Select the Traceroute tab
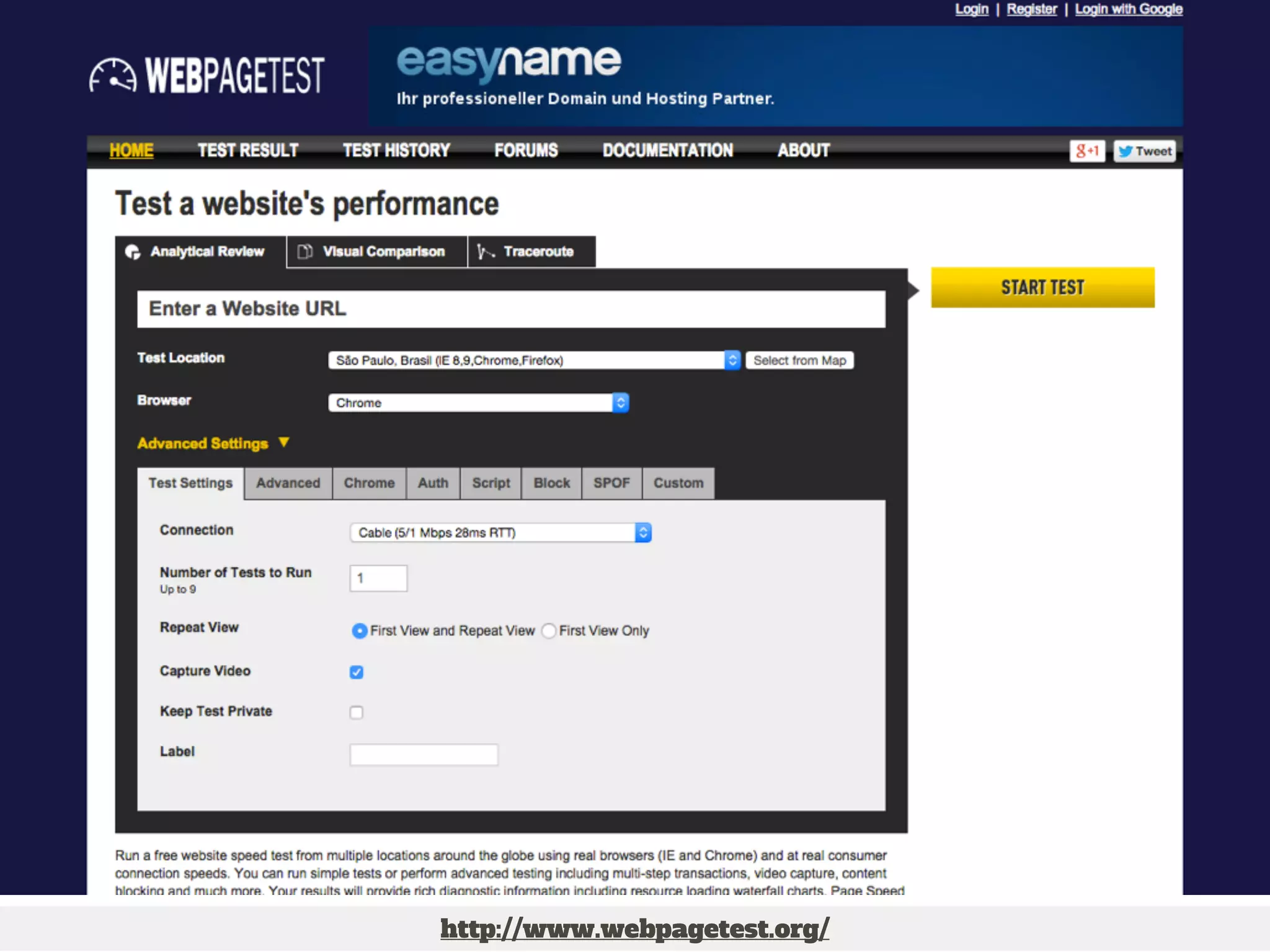The width and height of the screenshot is (1270, 952). pos(531,252)
